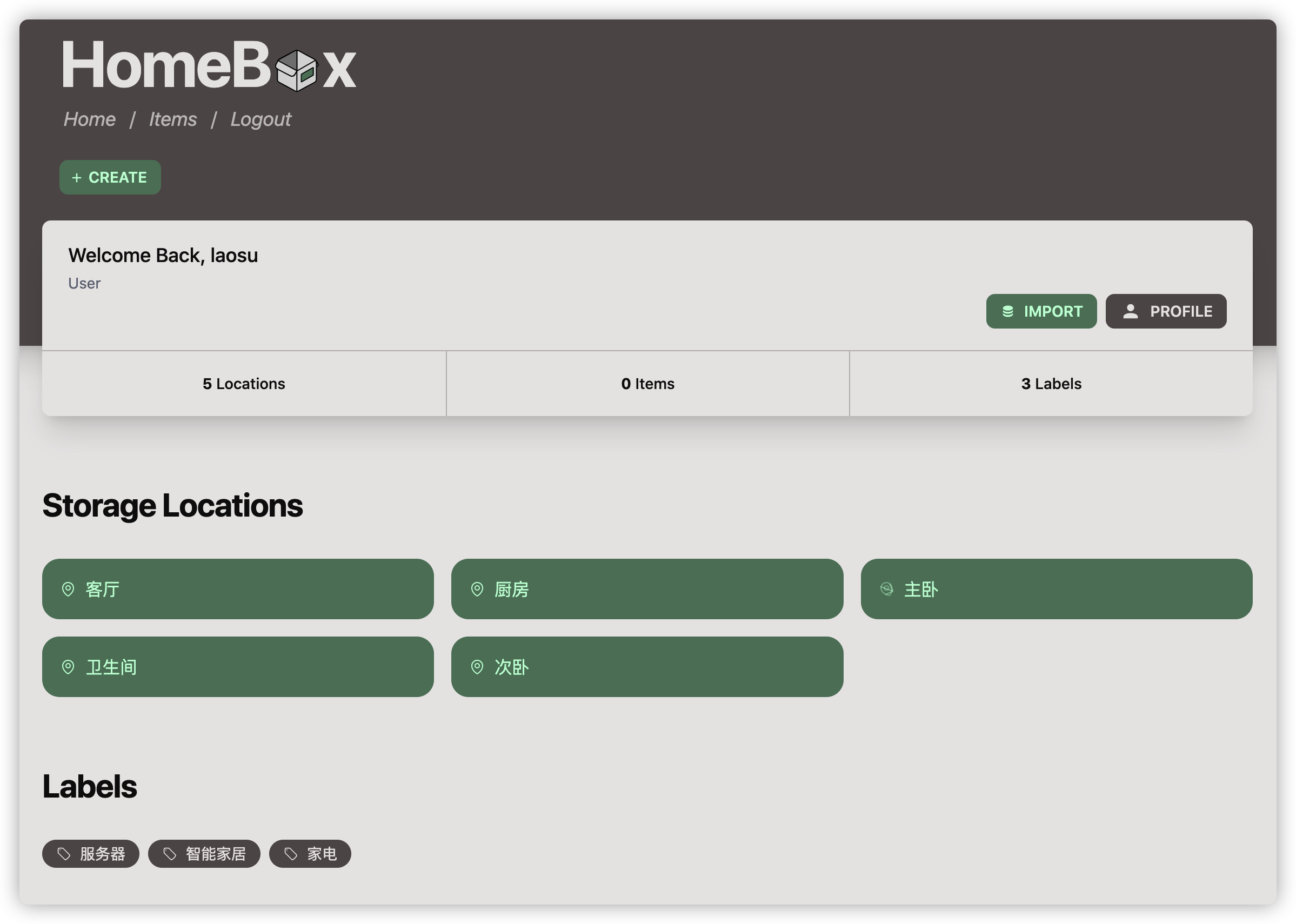The width and height of the screenshot is (1296, 924).
Task: Click the map pin icon for 卫生间
Action: (x=68, y=667)
